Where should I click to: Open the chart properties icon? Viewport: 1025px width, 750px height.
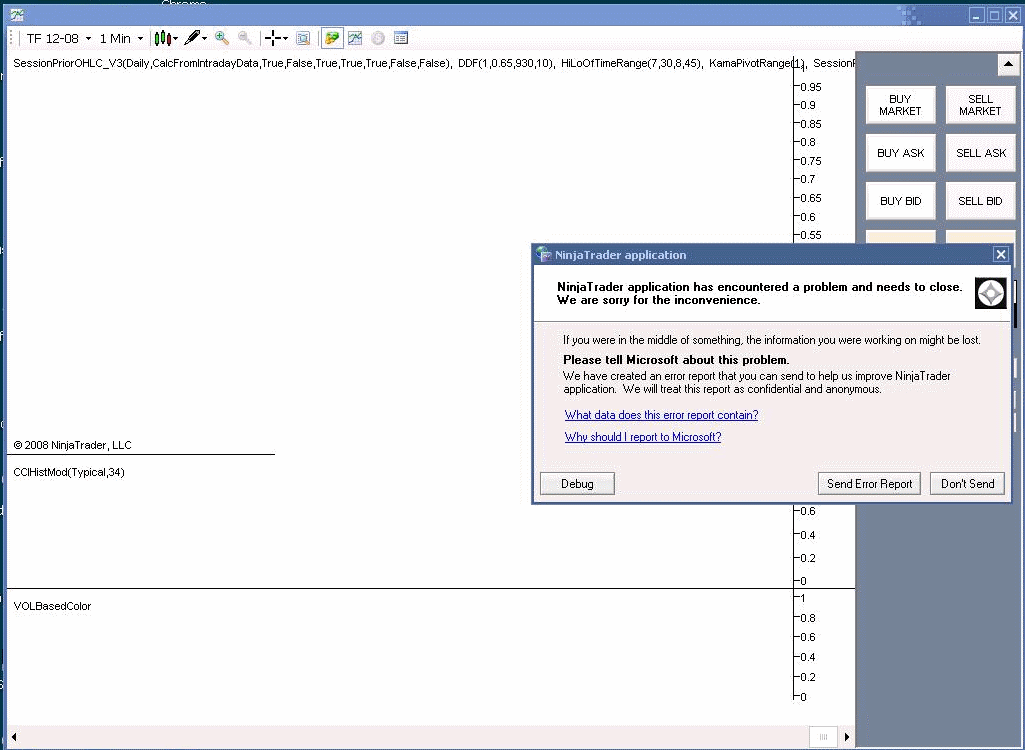click(401, 38)
